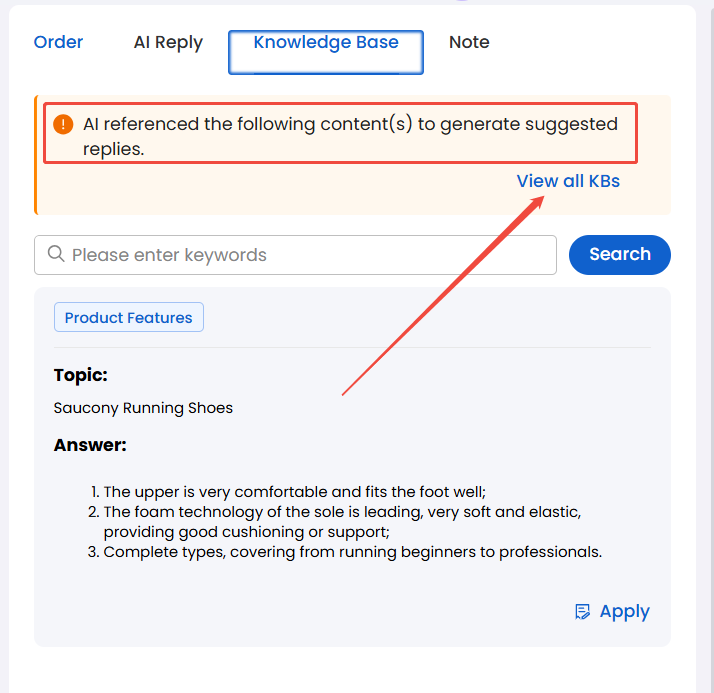Viewport: 714px width, 693px height.
Task: Open the AI Reply tab
Action: pos(168,42)
